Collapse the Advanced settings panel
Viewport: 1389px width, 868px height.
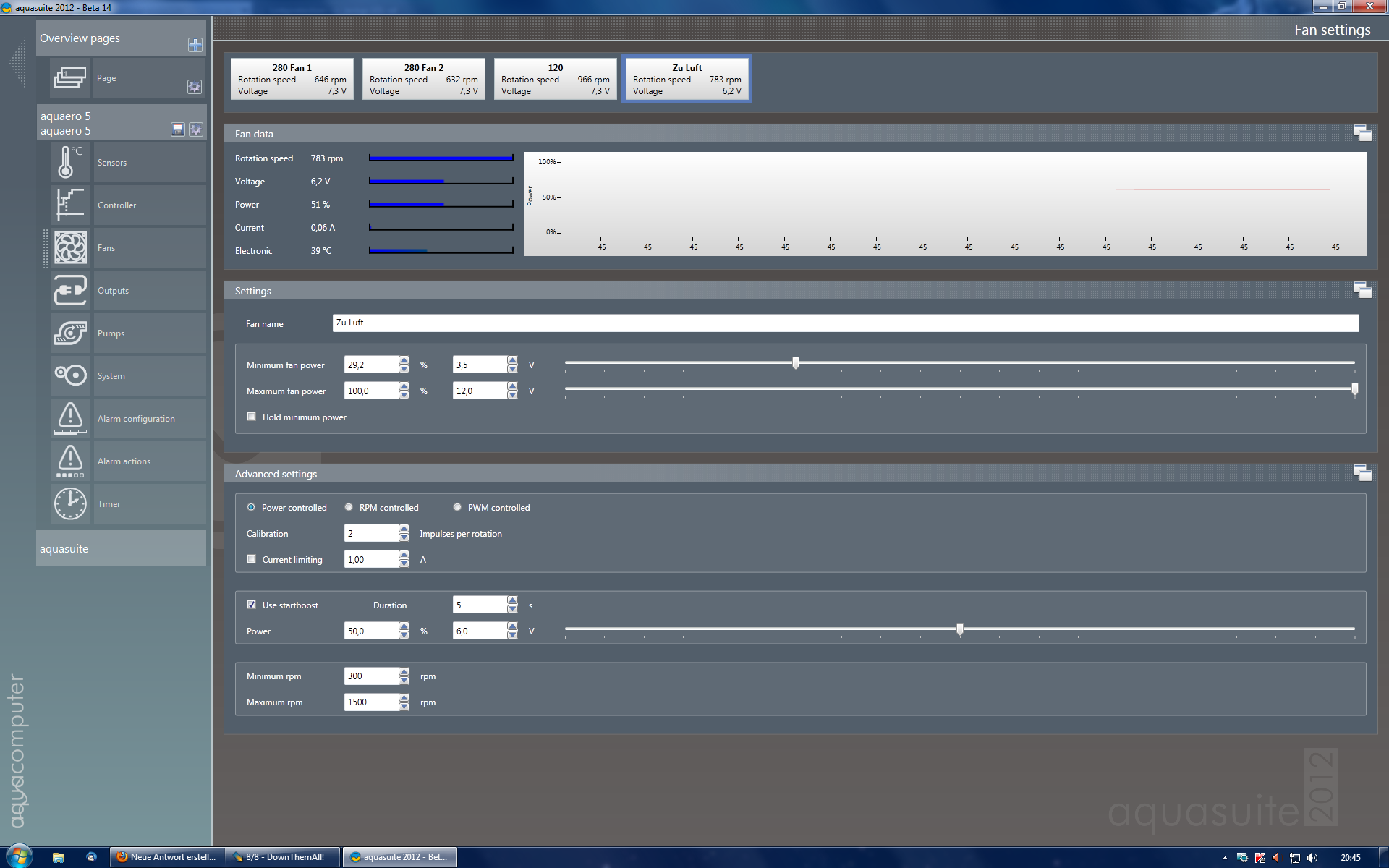1362,473
